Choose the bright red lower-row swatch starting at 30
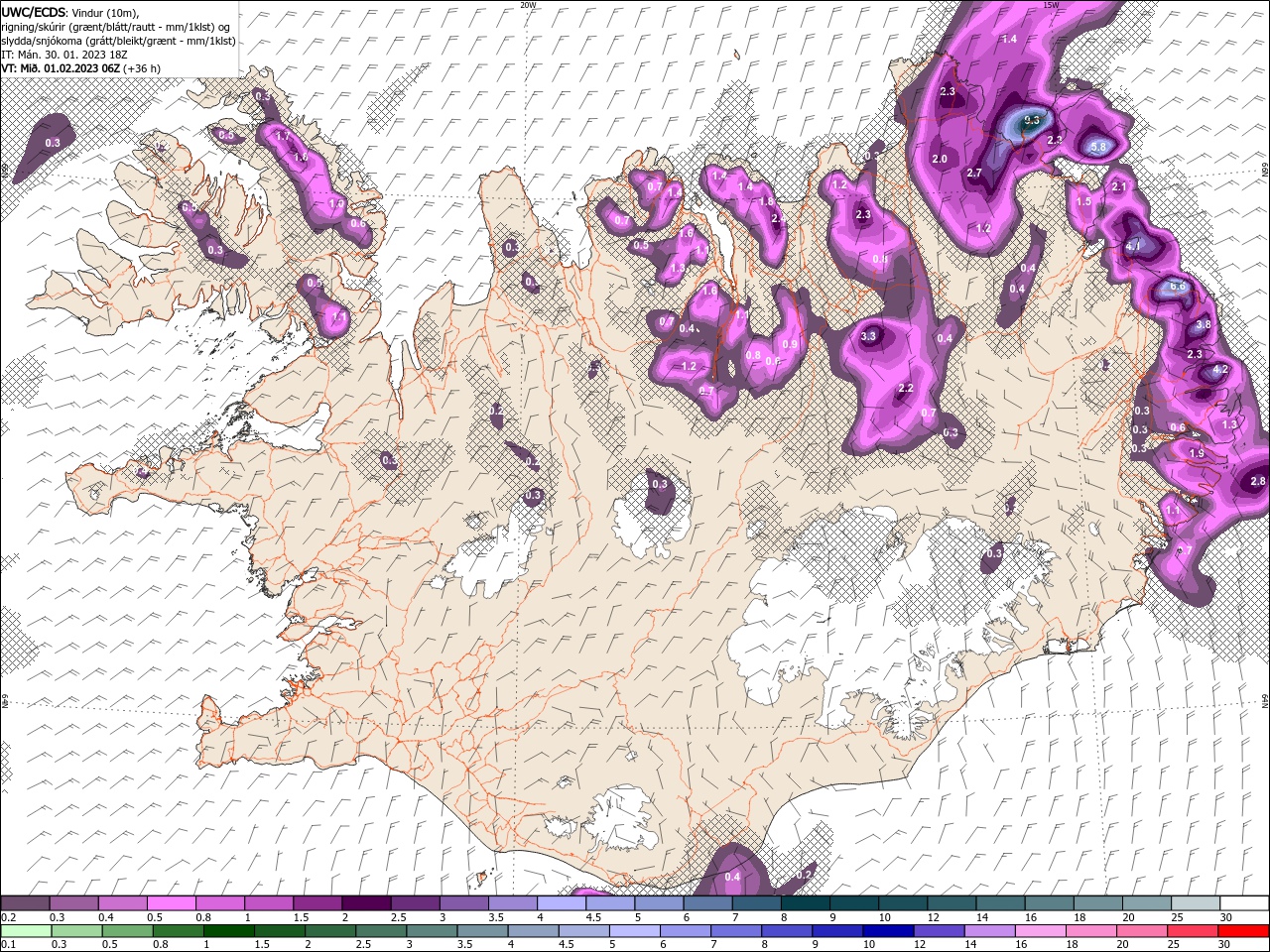The height and width of the screenshot is (952, 1270). (x=1243, y=931)
